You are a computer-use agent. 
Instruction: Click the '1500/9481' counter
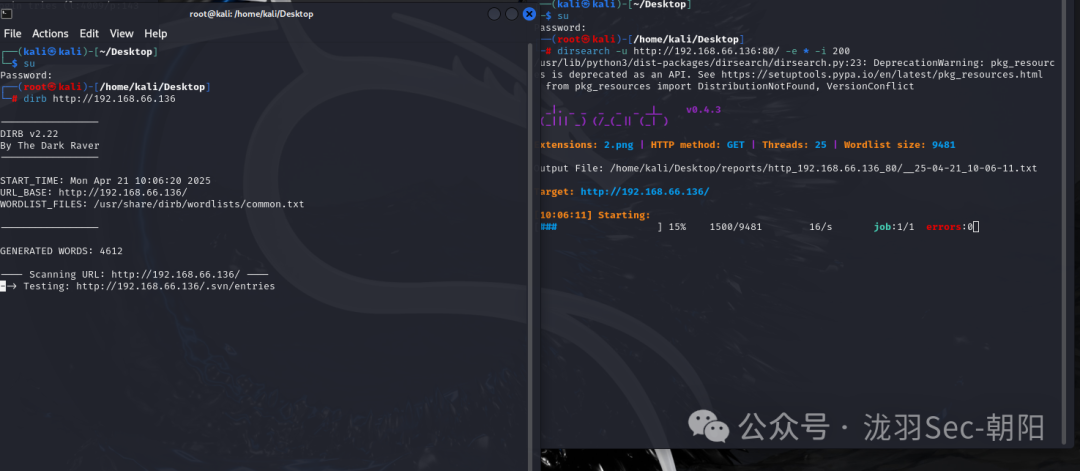pos(736,227)
